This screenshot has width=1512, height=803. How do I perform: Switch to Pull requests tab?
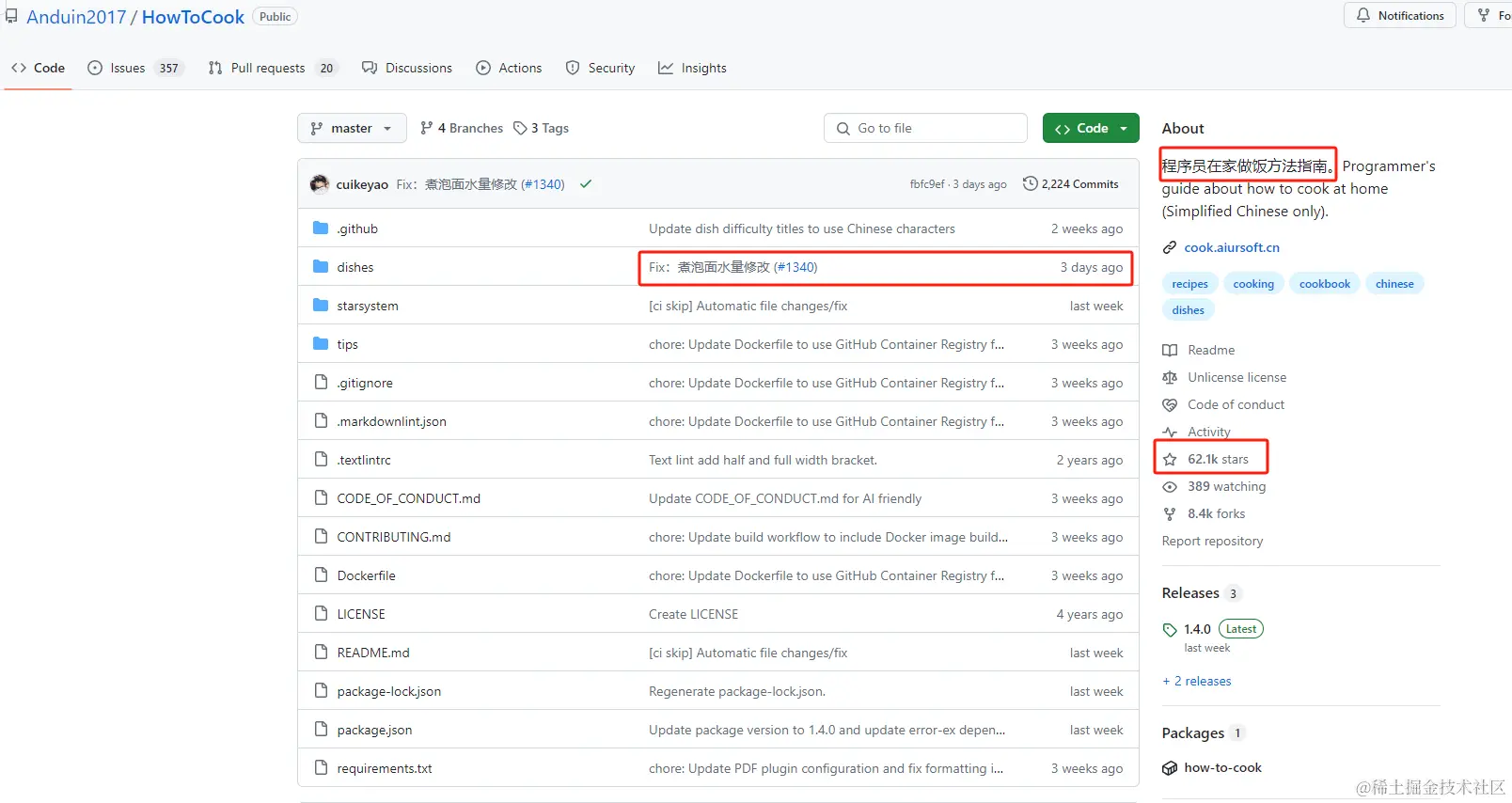[272, 68]
